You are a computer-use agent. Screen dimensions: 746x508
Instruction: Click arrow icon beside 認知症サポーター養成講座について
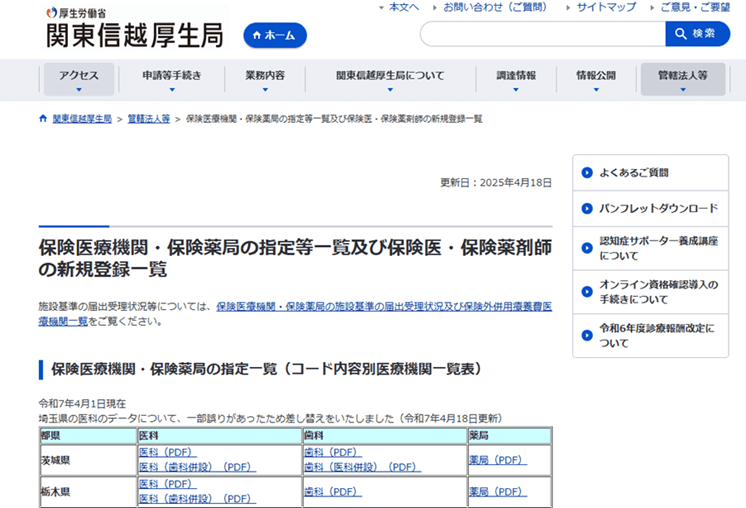(586, 248)
